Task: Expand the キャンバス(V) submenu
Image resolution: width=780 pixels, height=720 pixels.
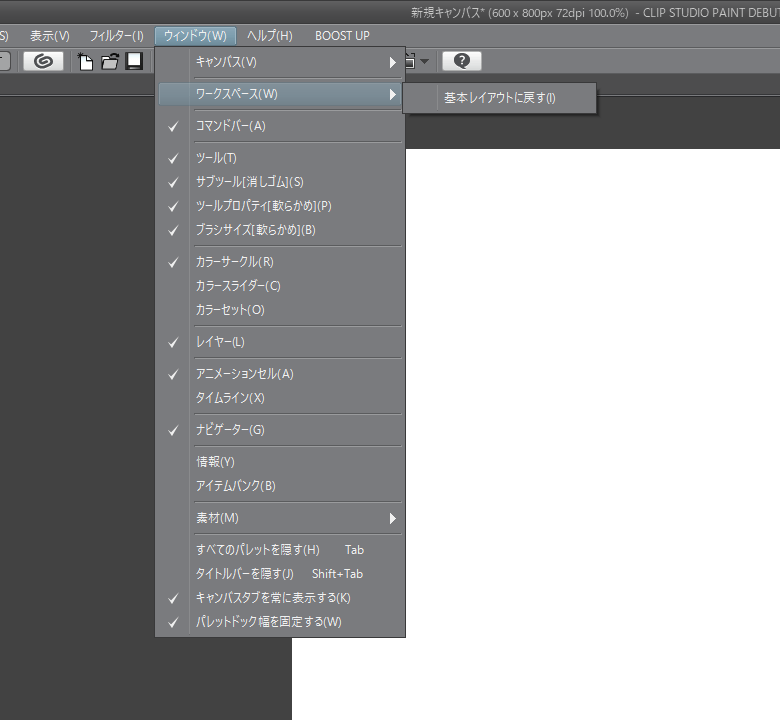Action: pos(280,62)
